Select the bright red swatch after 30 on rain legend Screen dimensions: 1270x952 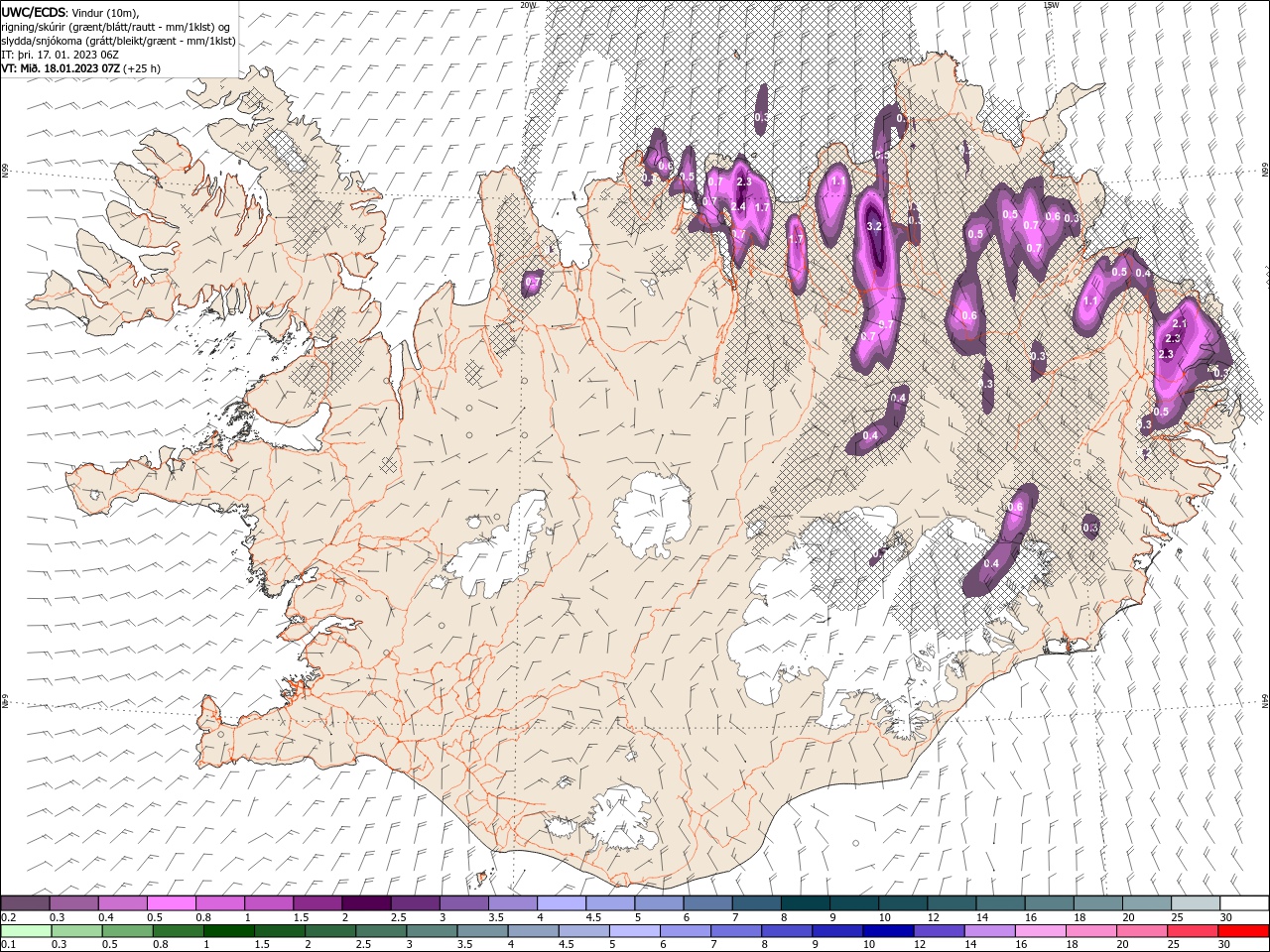[1243, 931]
